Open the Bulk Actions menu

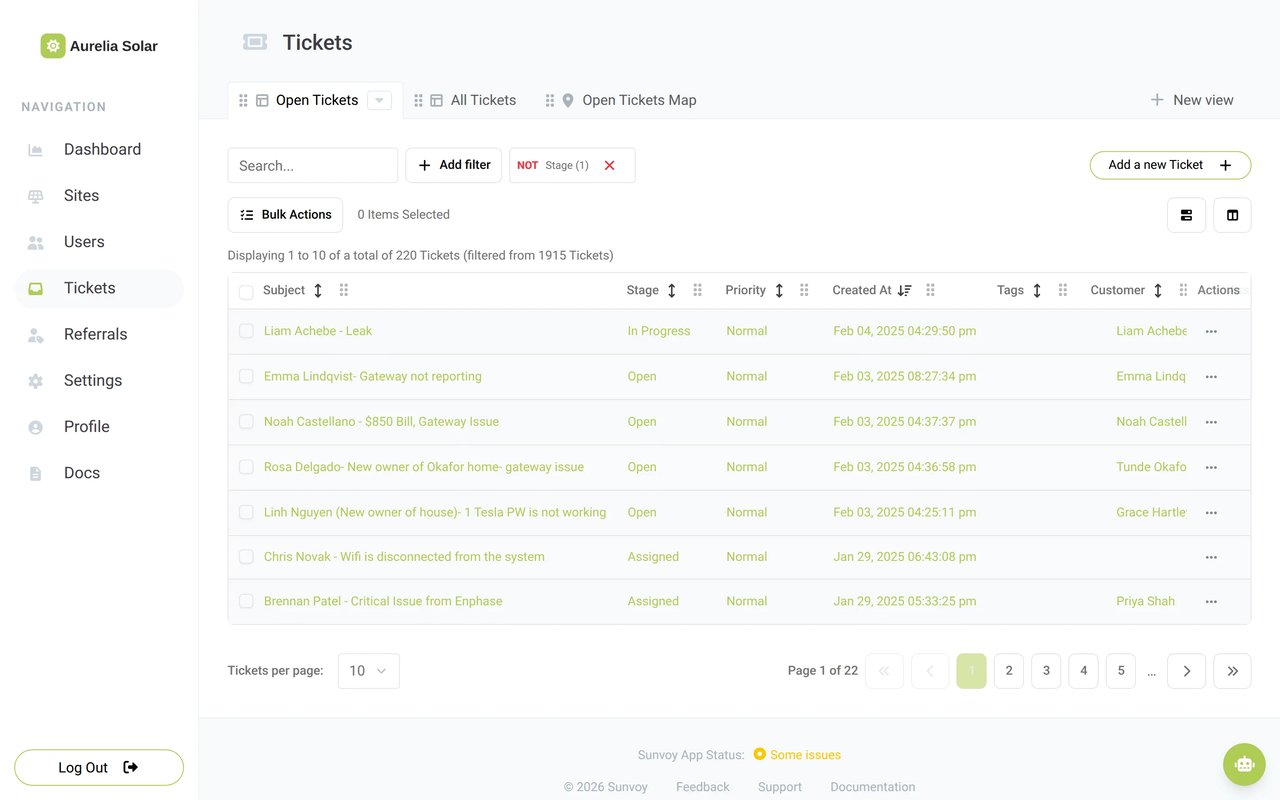[x=286, y=215]
